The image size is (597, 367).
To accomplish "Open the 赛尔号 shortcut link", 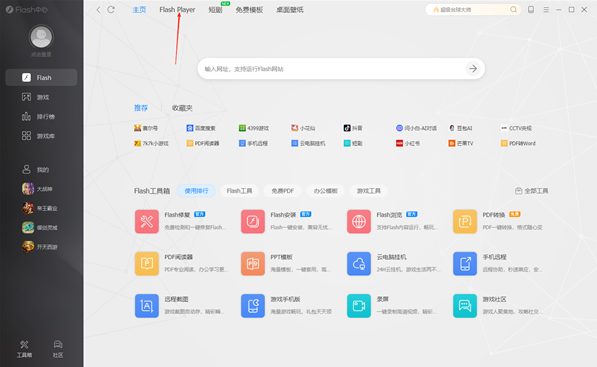I will point(146,128).
